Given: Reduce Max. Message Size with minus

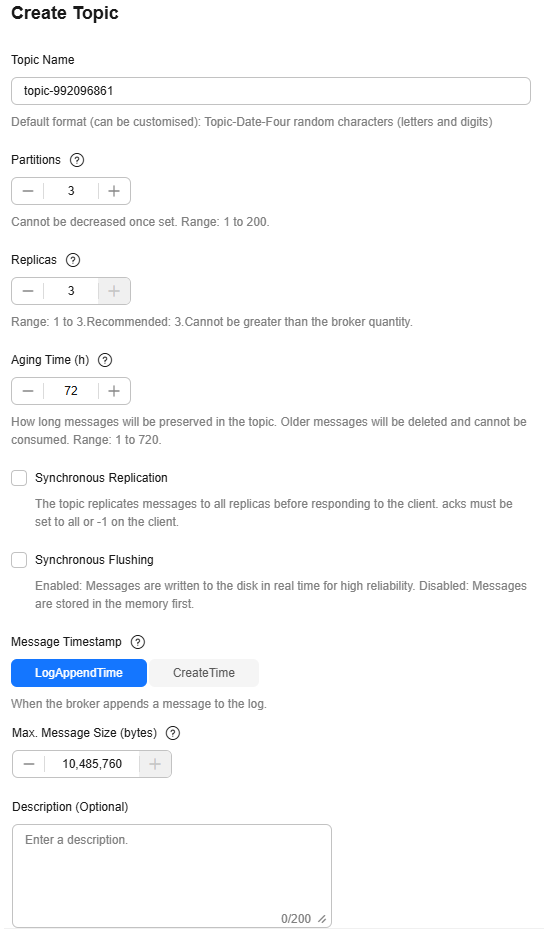Looking at the screenshot, I should click(29, 764).
